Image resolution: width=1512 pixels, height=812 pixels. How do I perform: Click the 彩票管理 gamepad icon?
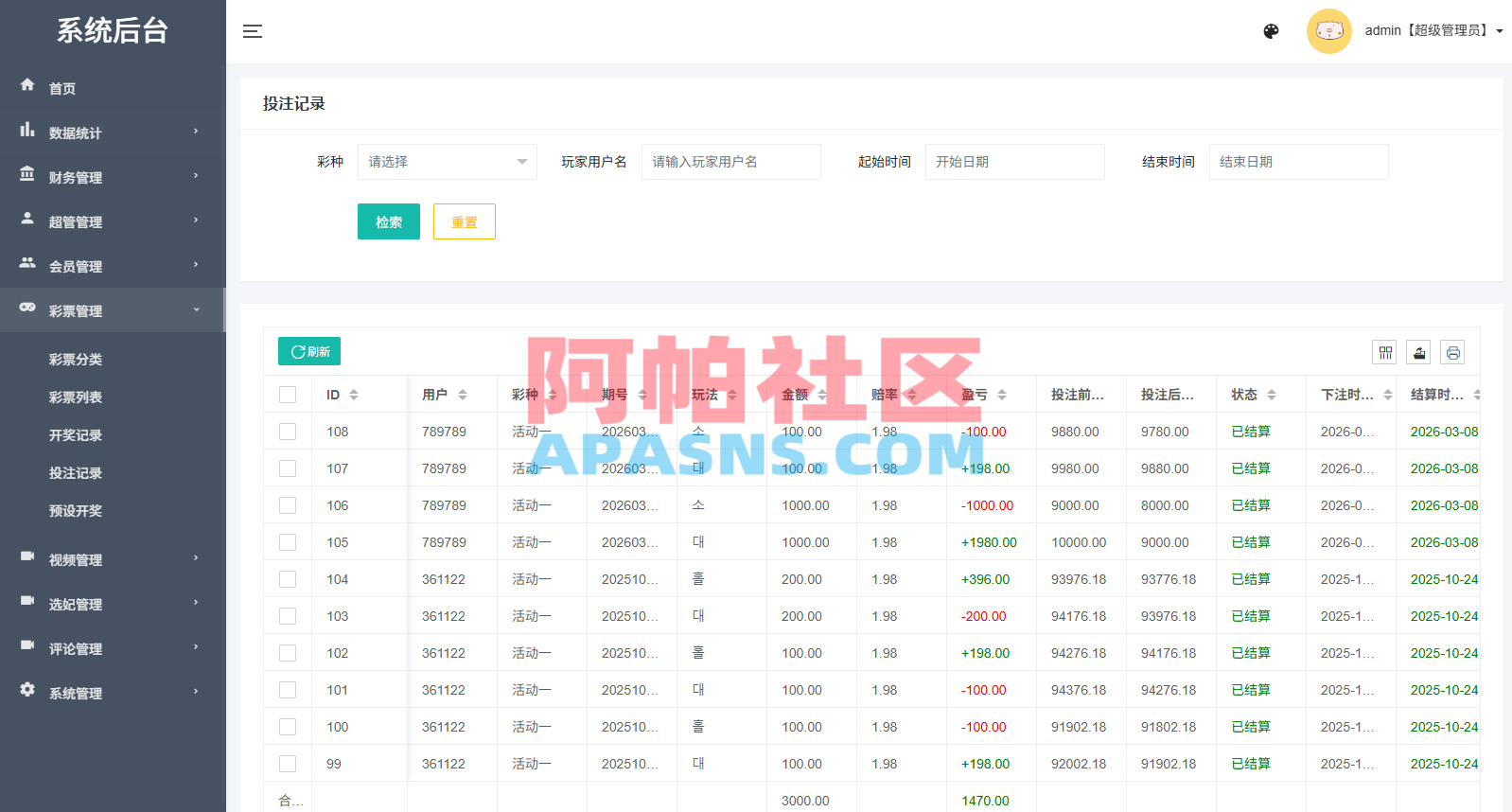27,308
